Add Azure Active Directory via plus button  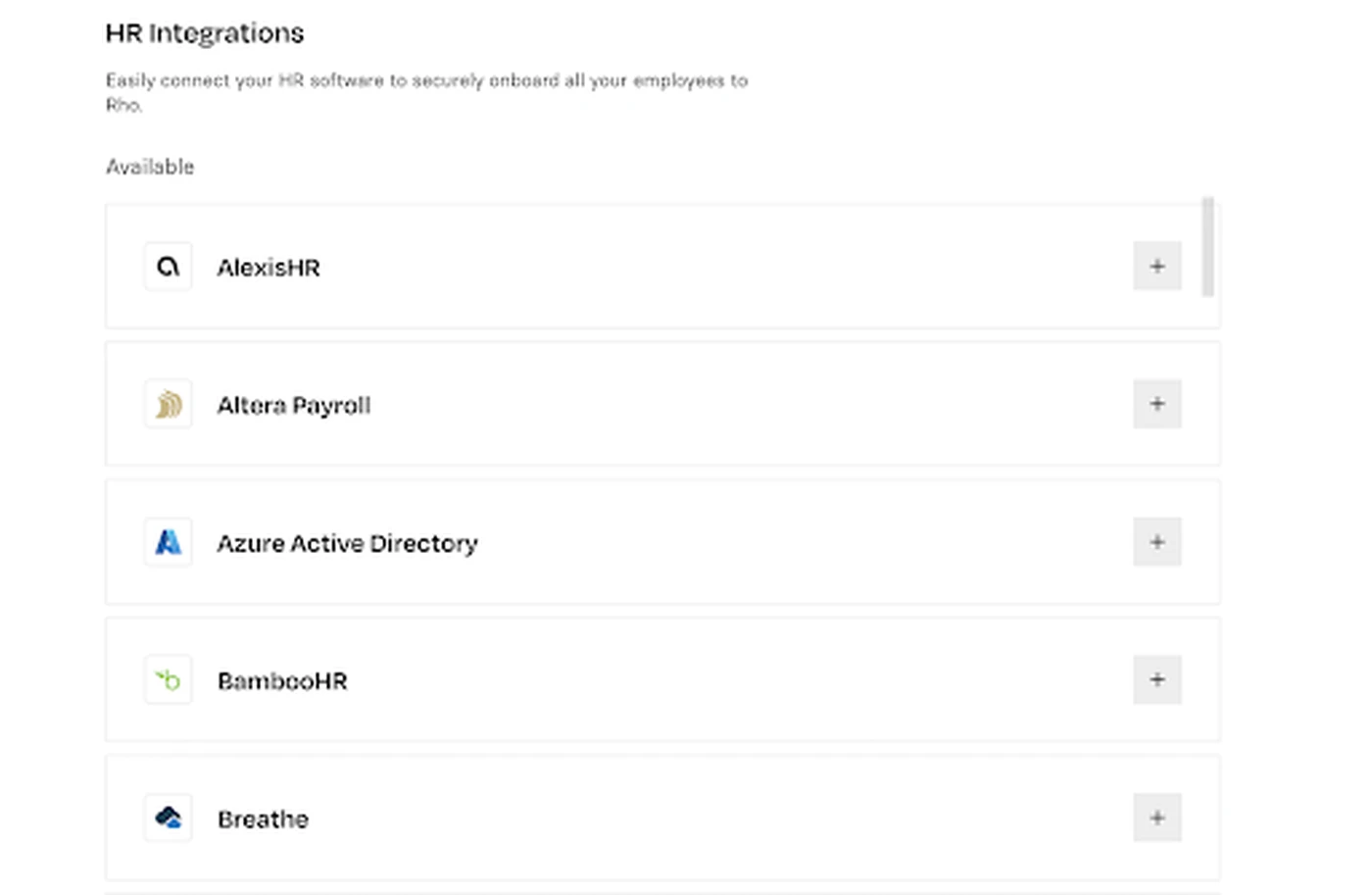(x=1157, y=542)
